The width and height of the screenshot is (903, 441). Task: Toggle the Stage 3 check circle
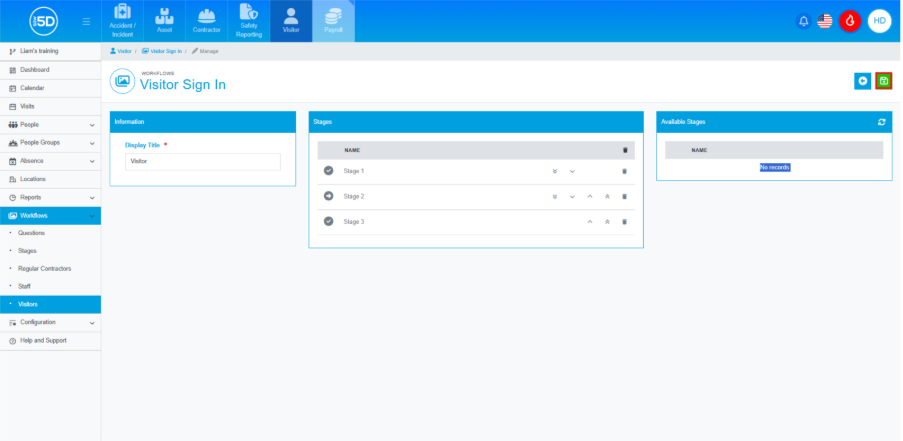tap(328, 221)
